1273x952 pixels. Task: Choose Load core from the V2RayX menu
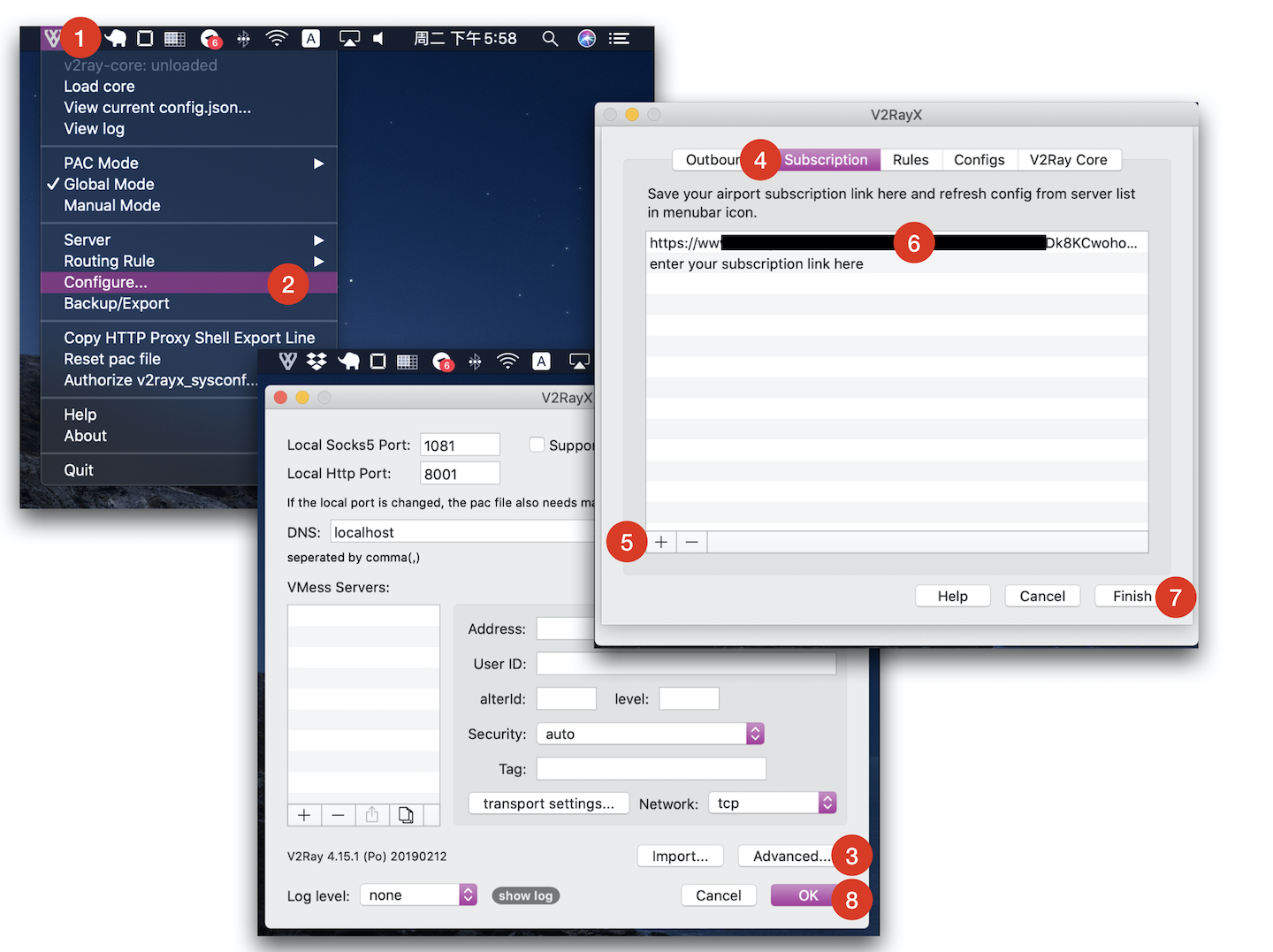click(x=188, y=87)
